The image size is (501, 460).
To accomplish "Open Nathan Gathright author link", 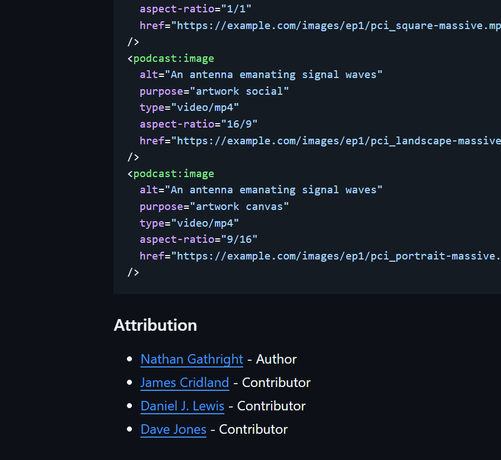I will pos(192,359).
